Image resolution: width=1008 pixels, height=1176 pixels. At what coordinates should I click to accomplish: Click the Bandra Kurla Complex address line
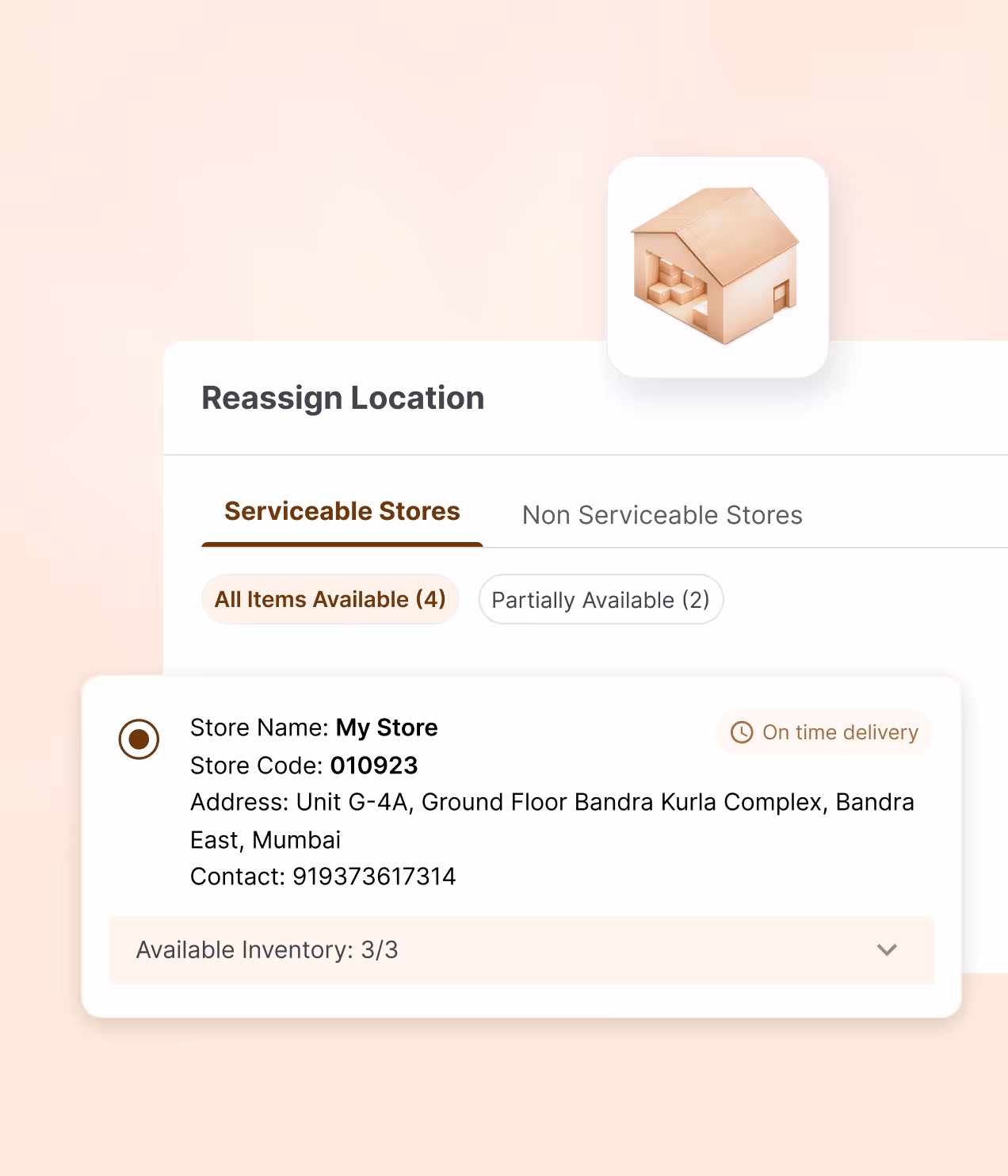tap(552, 802)
